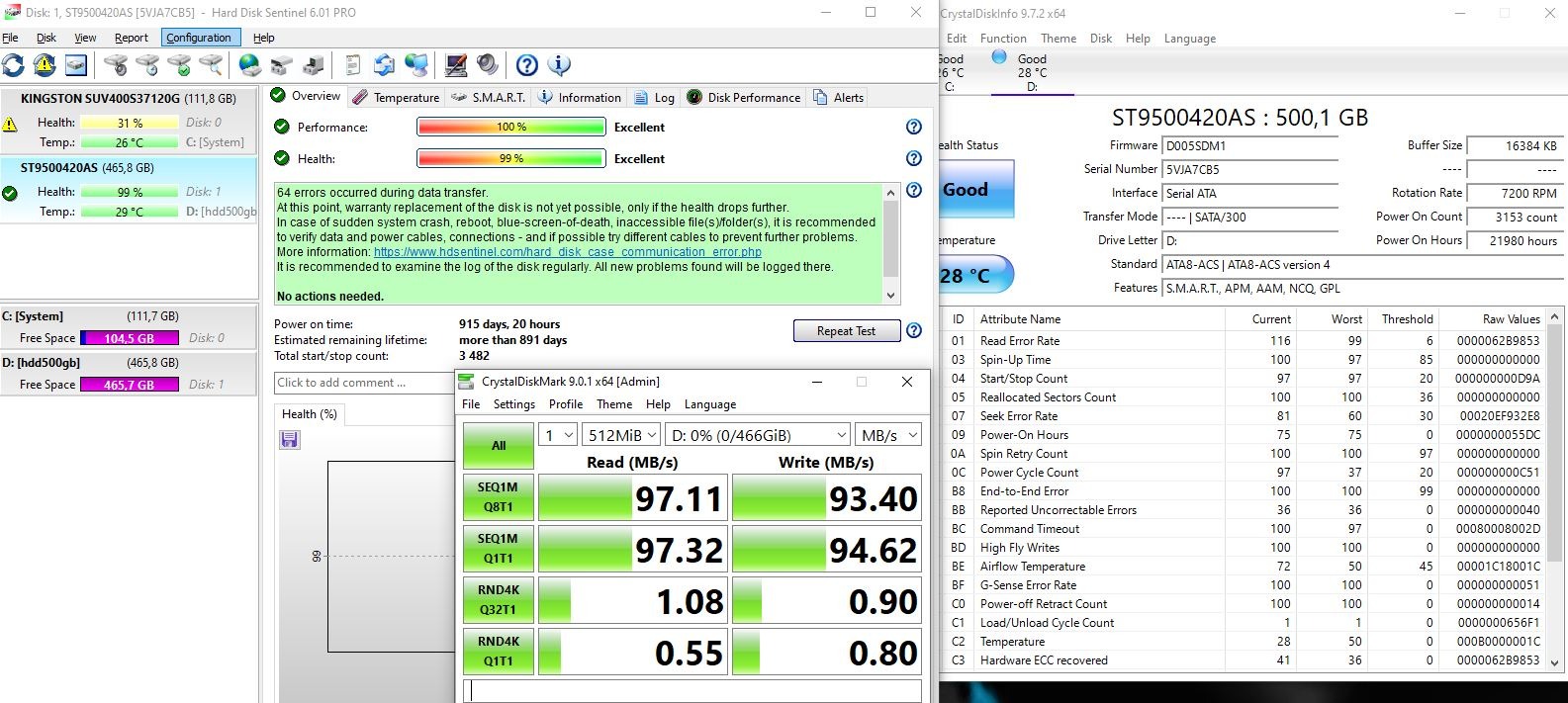Switch to the Information tab
The height and width of the screenshot is (703, 1568).
(x=580, y=97)
